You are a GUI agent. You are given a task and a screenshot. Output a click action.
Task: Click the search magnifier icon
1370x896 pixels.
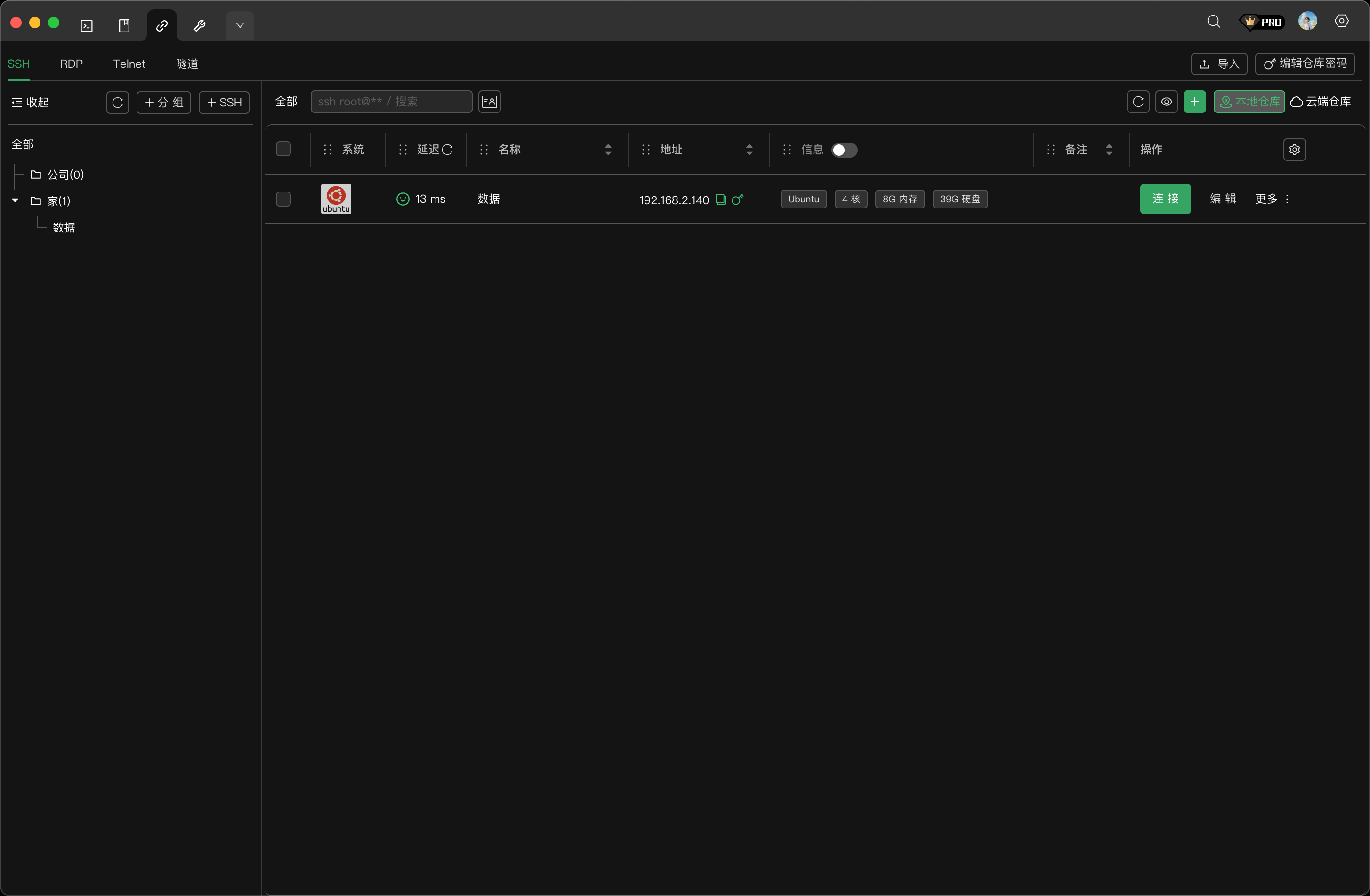point(1213,22)
